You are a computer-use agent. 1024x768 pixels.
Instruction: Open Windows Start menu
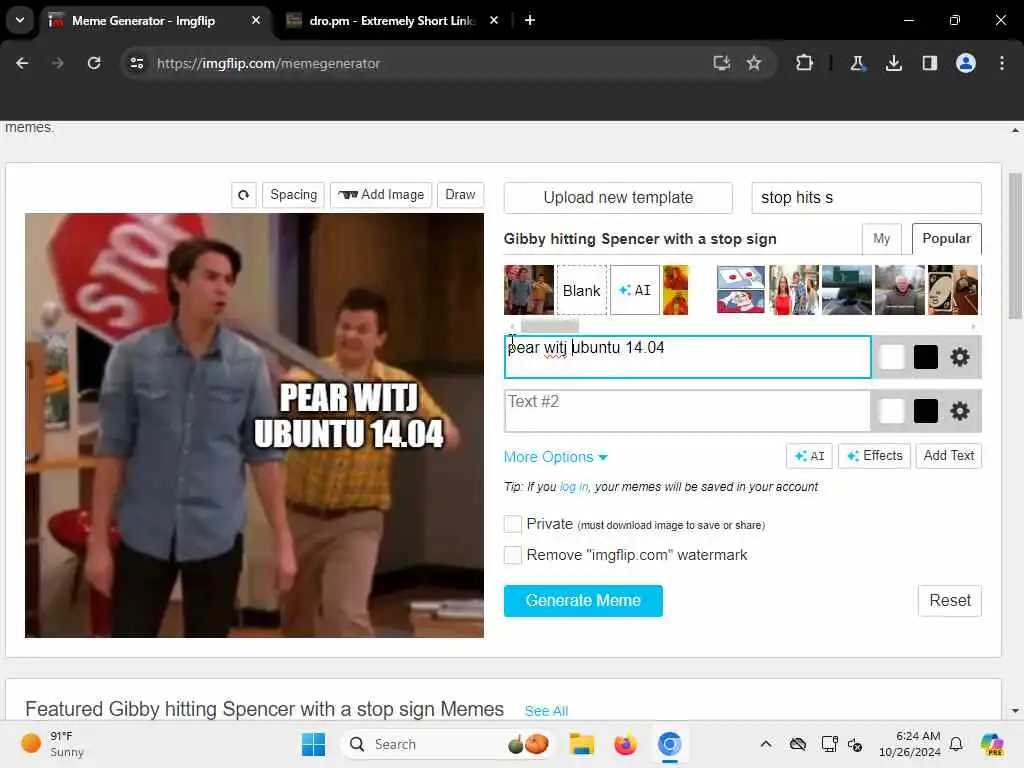313,744
